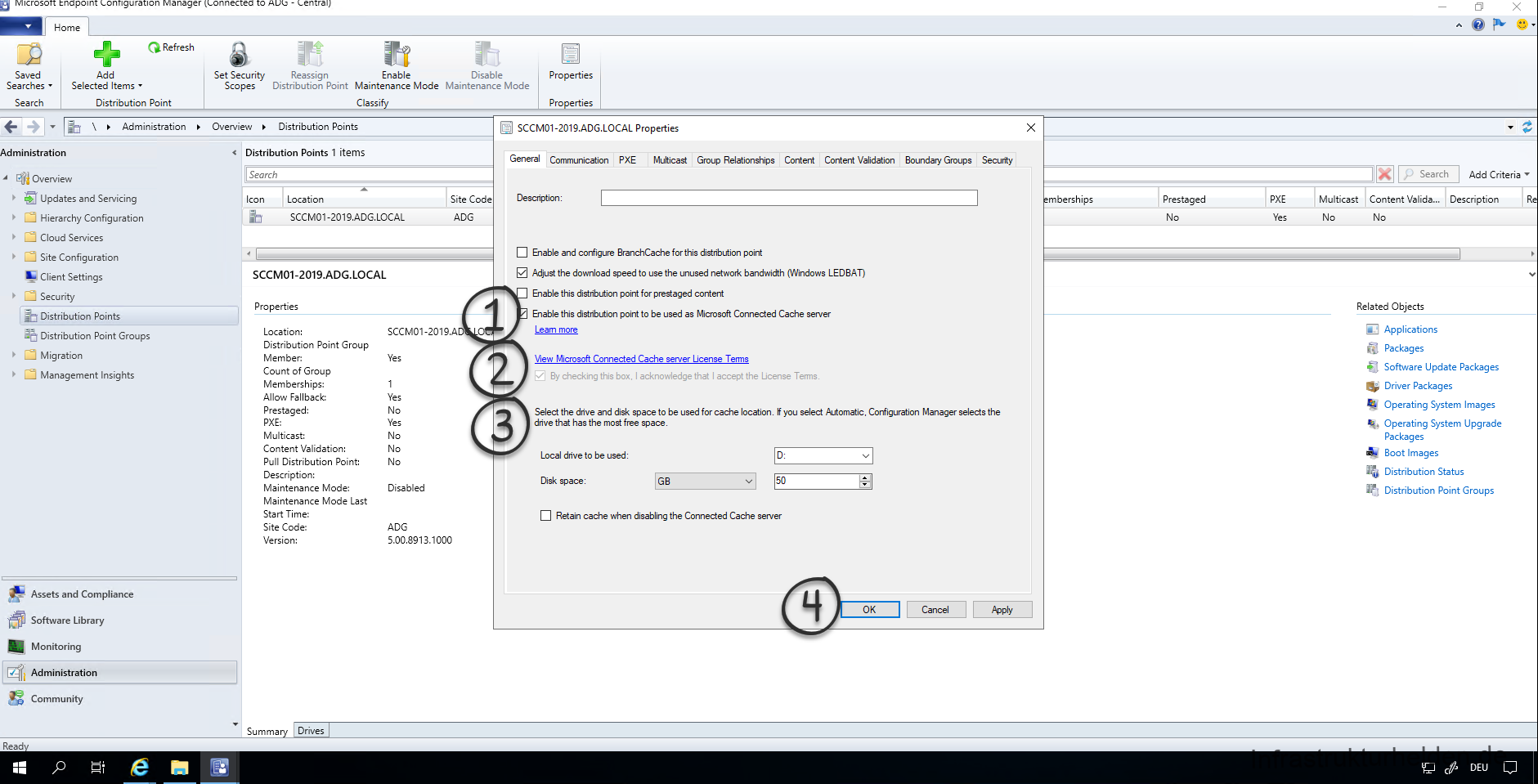Viewport: 1538px width, 784px height.
Task: Clear search with red X icon
Action: 1385,174
